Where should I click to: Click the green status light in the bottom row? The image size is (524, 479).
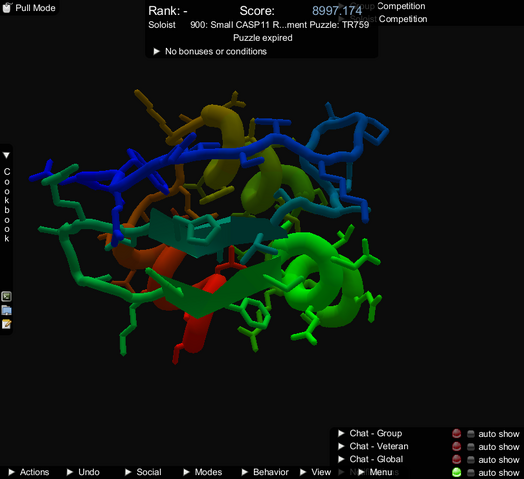coord(456,472)
